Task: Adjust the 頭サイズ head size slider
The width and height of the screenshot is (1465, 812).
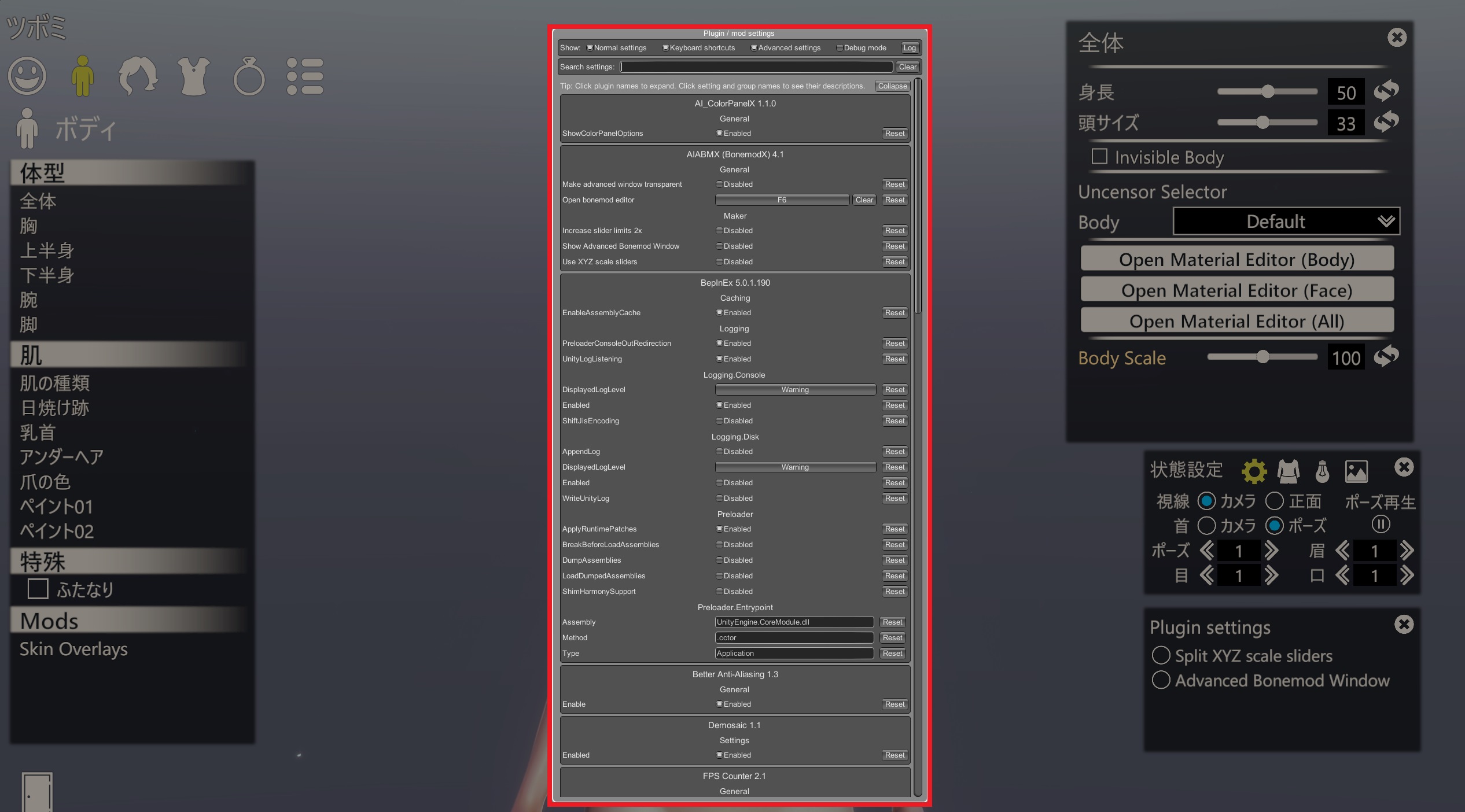Action: click(x=1267, y=122)
